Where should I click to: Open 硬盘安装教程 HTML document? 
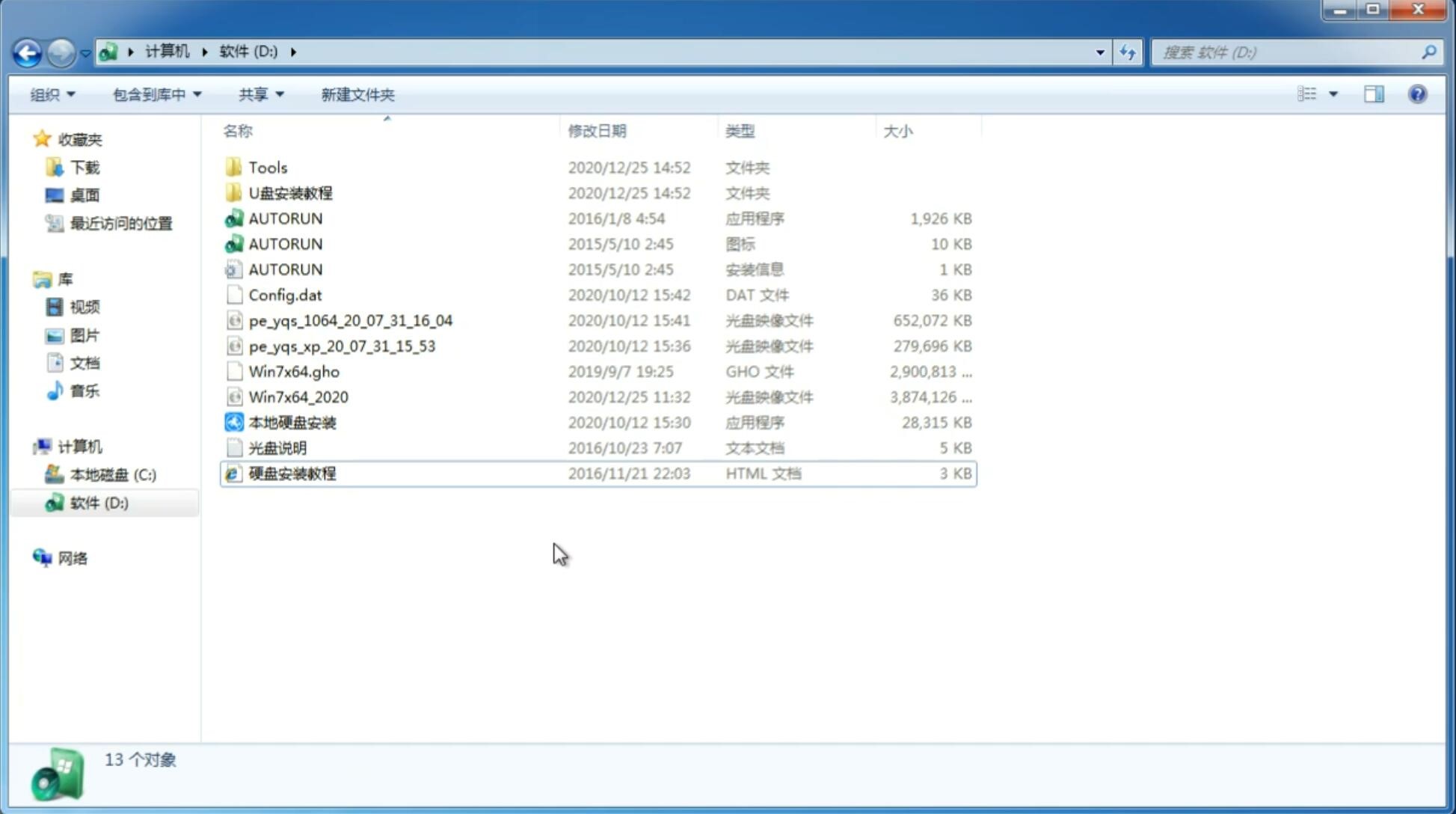click(x=291, y=473)
